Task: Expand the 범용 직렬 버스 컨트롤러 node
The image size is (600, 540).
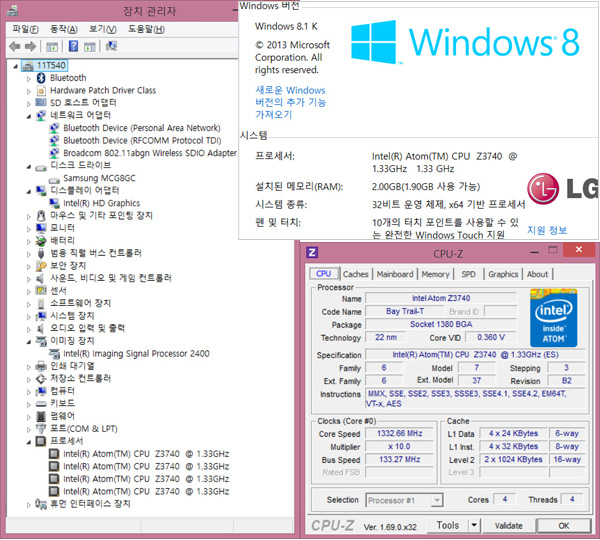Action: coord(29,254)
